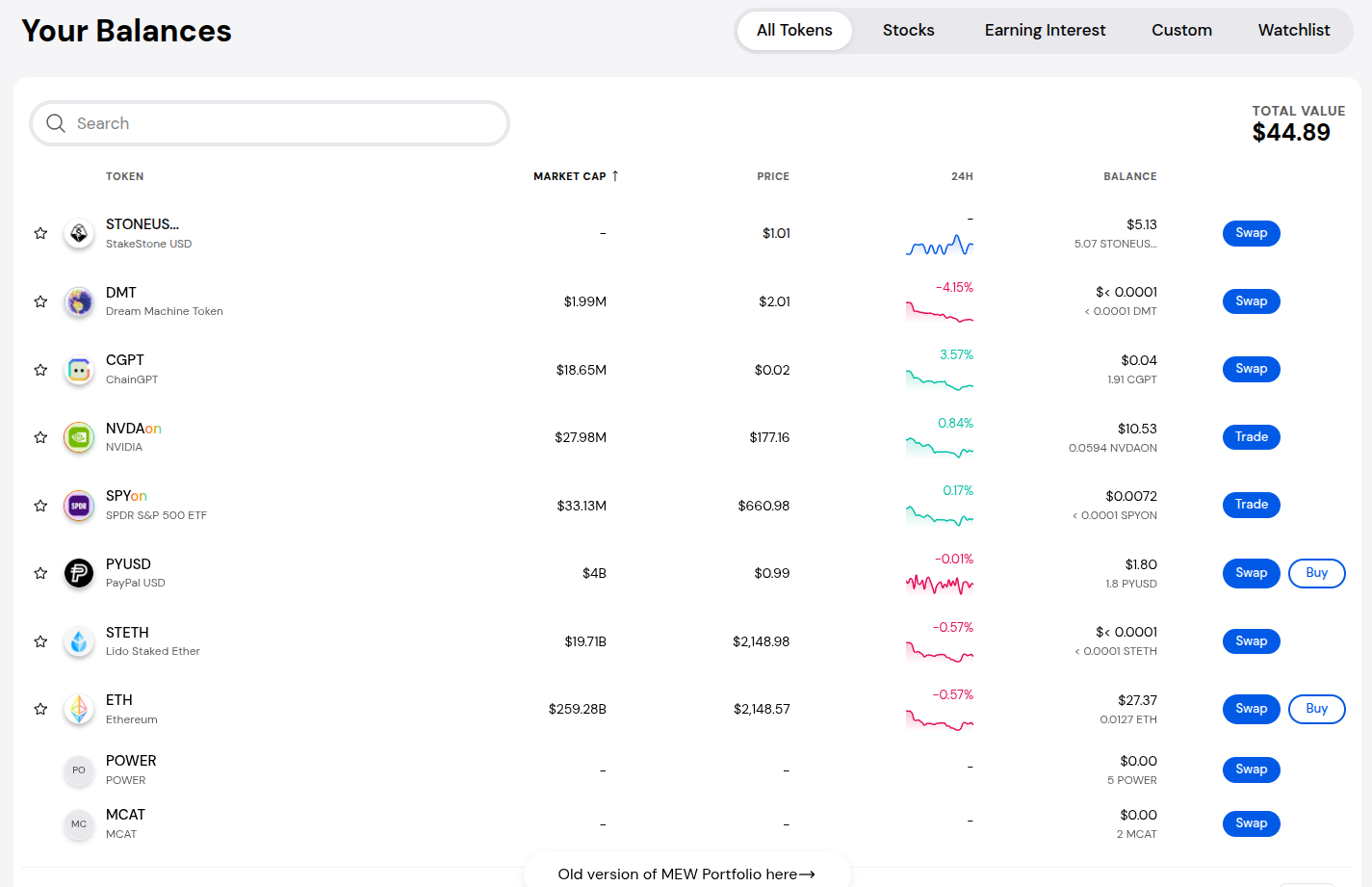Click the POWER placeholder PO icon

(79, 770)
